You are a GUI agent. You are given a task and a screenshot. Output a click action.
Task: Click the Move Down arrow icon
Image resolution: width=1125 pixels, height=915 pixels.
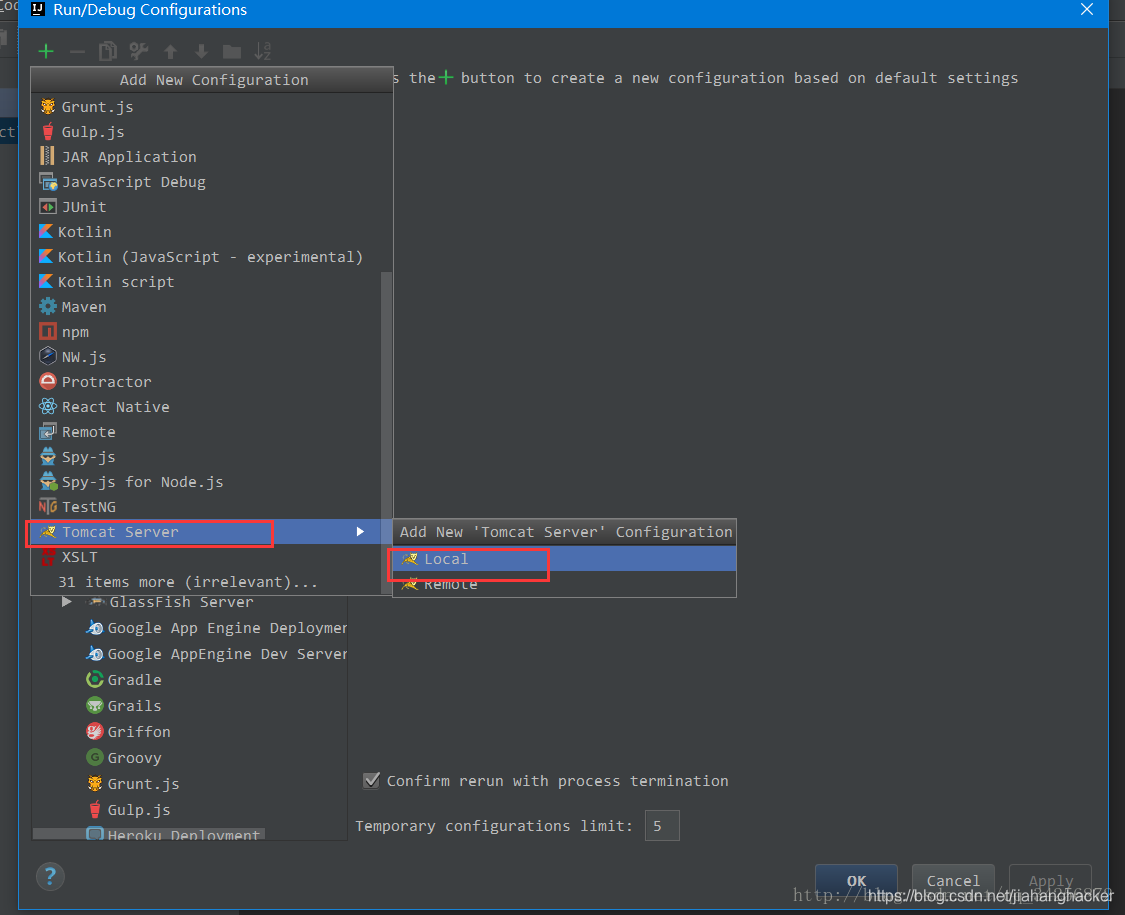point(202,52)
